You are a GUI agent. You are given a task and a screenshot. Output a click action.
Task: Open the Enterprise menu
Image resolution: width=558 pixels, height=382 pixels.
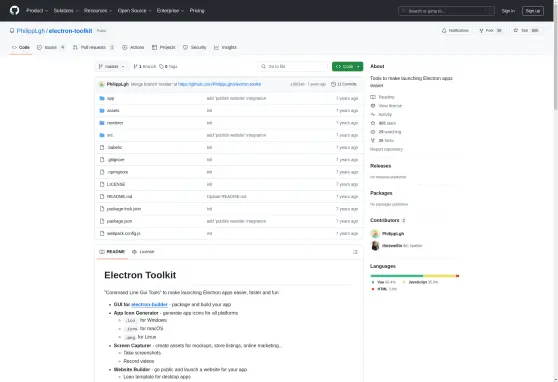(x=170, y=11)
